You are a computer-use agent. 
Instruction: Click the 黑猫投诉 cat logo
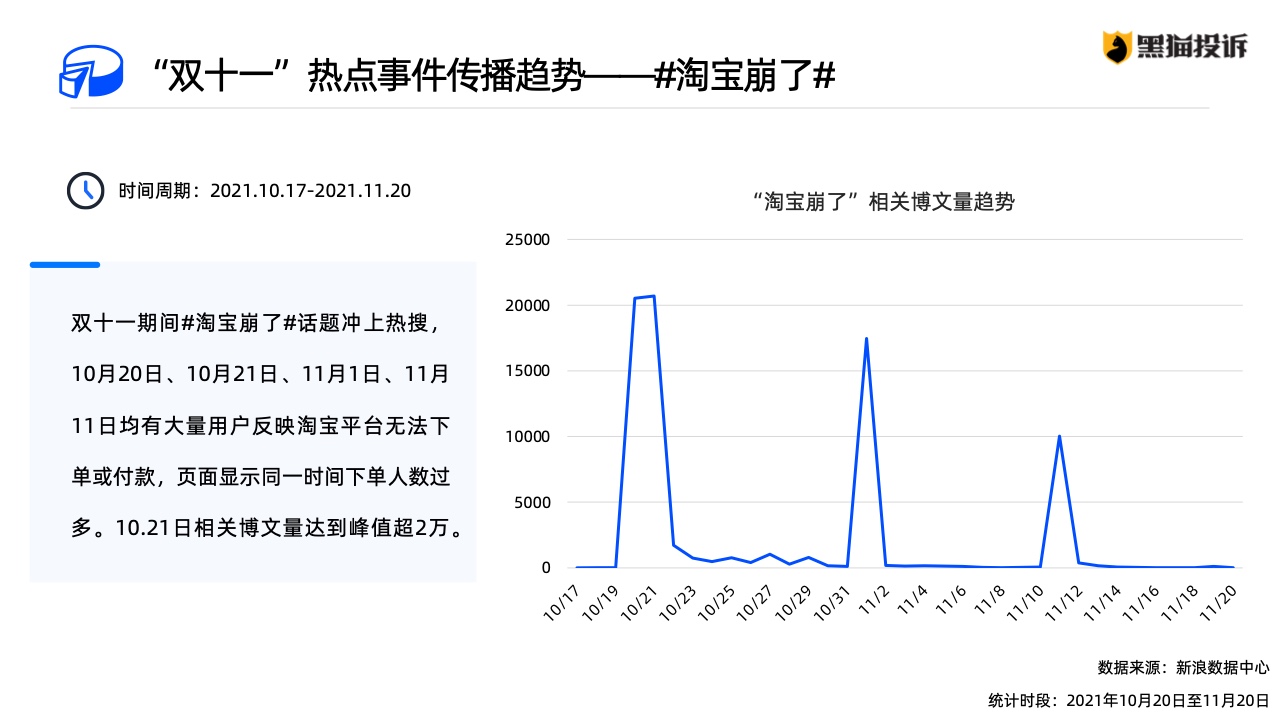1116,46
